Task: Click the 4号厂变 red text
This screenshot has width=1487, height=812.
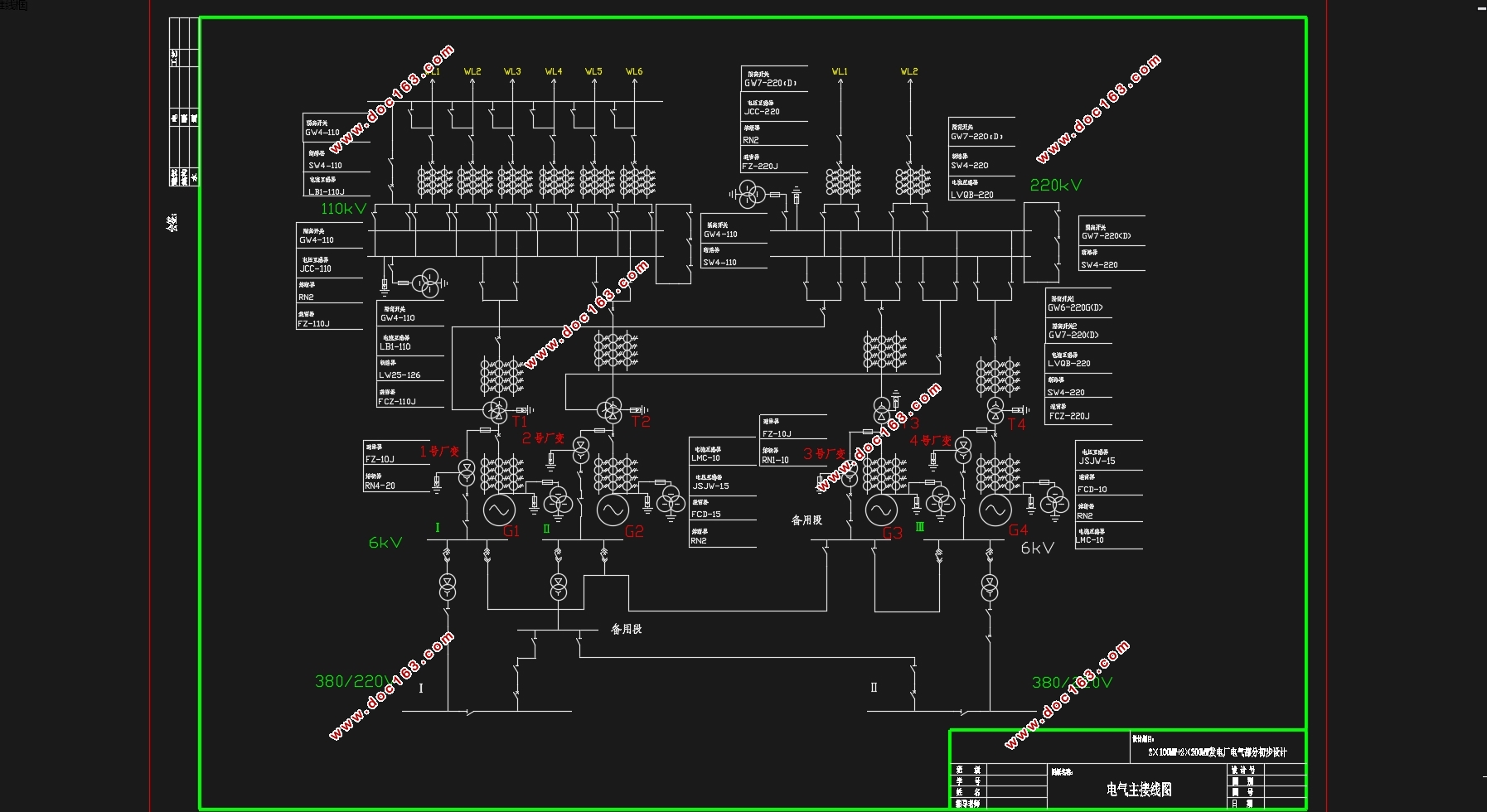Action: pos(931,441)
